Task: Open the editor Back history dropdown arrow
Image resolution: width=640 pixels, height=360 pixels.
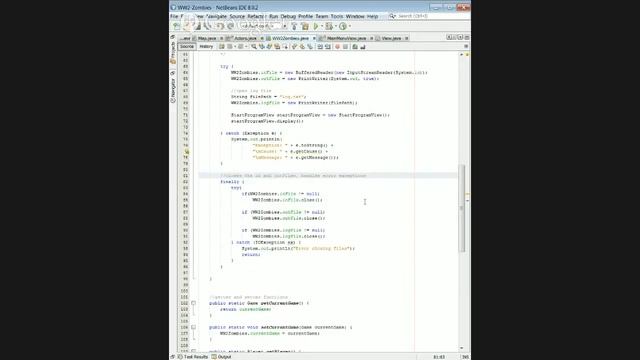Action: pyautogui.click(x=235, y=47)
